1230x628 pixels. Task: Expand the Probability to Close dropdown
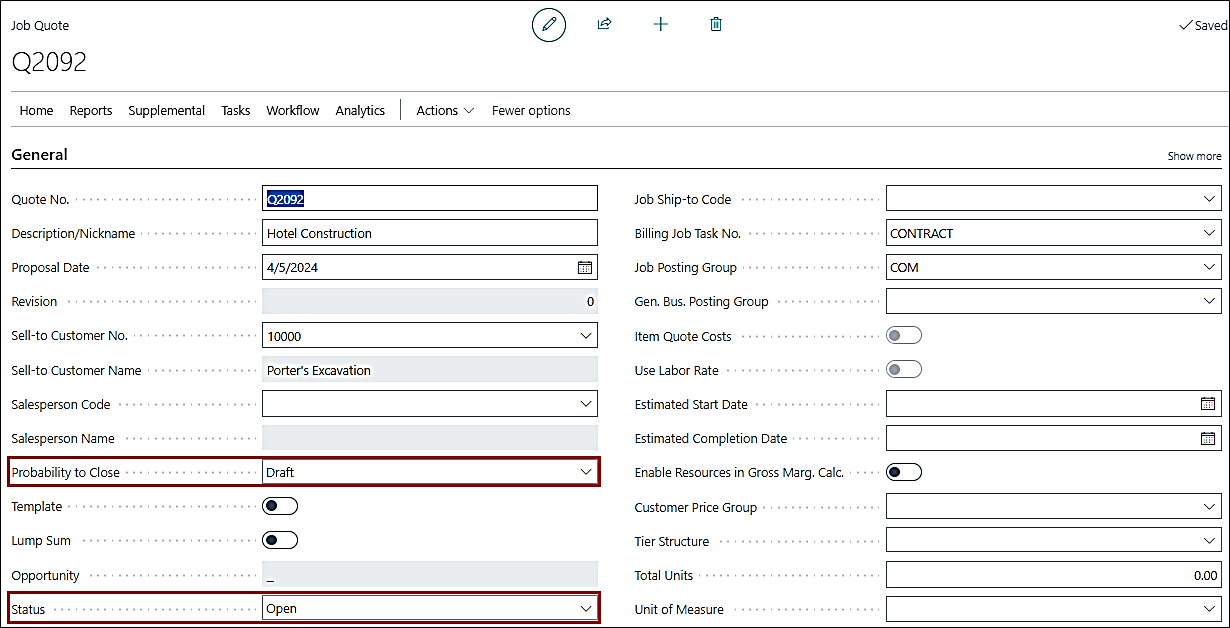[586, 472]
